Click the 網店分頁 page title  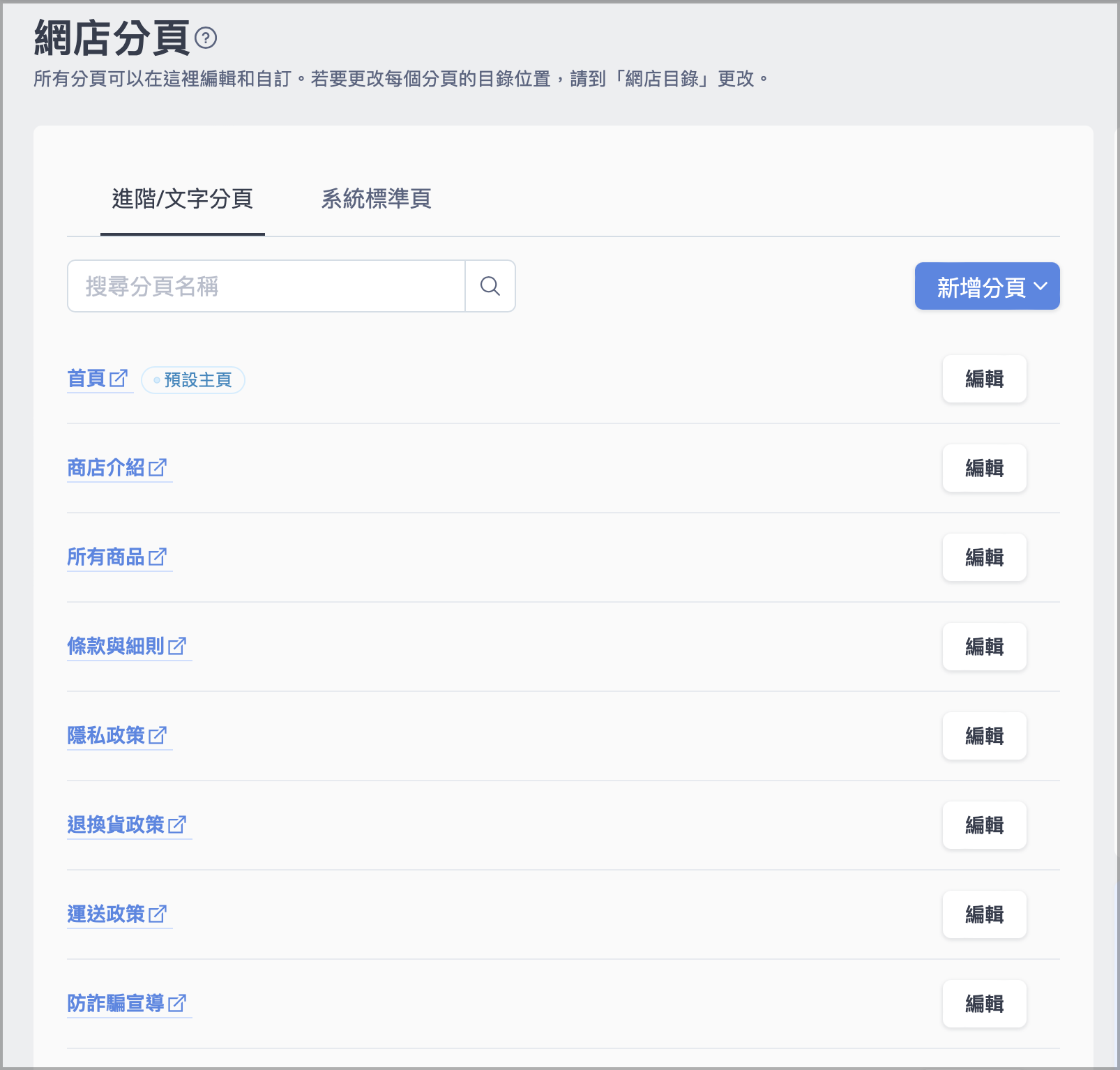112,38
